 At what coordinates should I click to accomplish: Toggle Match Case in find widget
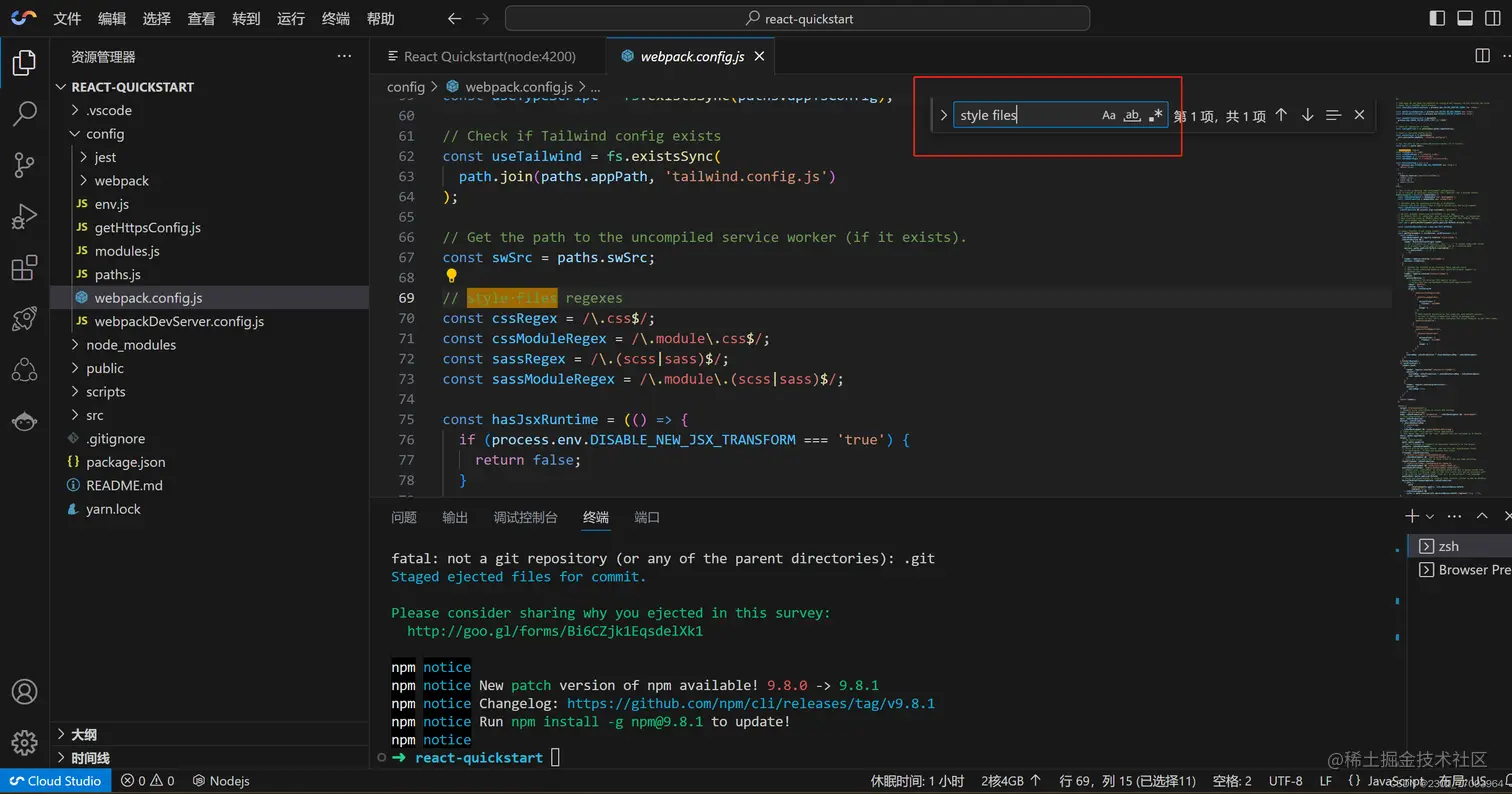pyautogui.click(x=1109, y=115)
